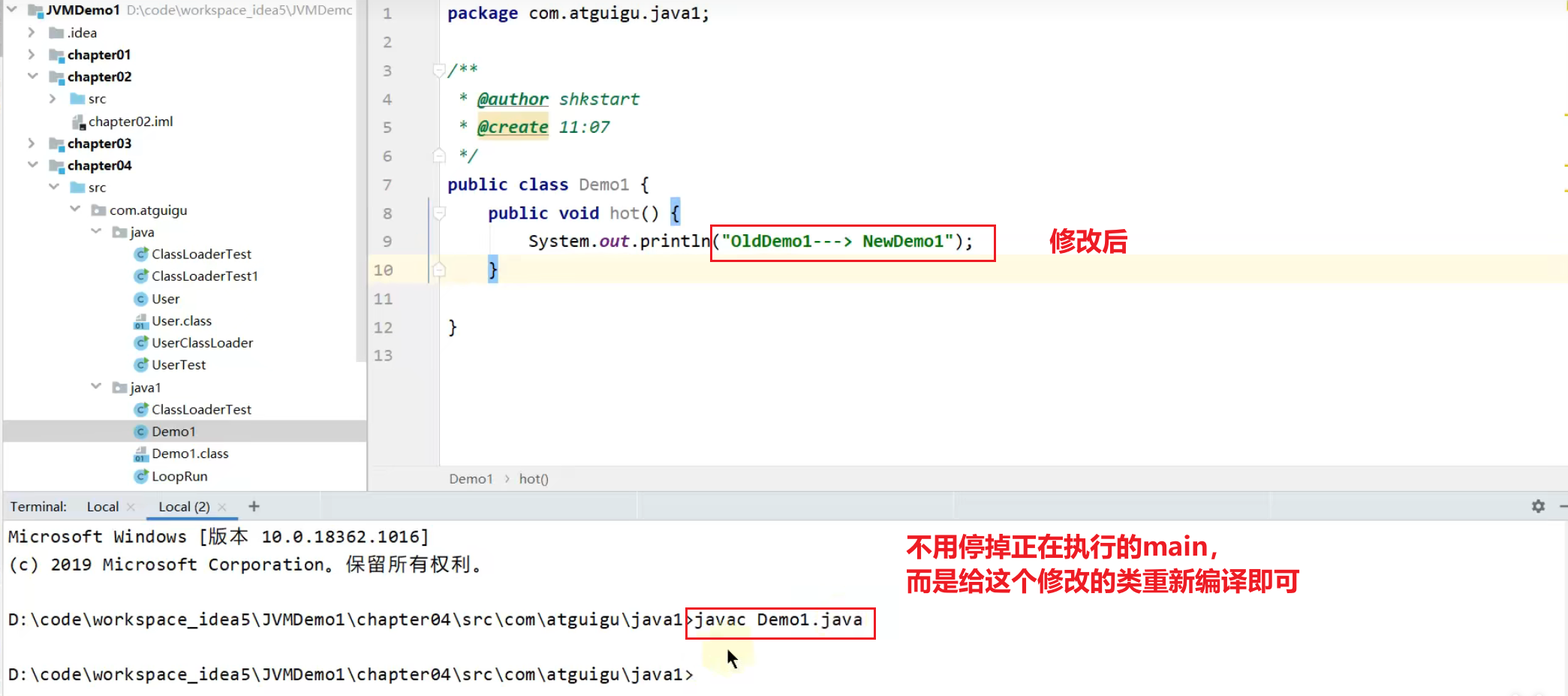Image resolution: width=1568 pixels, height=696 pixels.
Task: Collapse the java1 package folder
Action: click(x=96, y=387)
